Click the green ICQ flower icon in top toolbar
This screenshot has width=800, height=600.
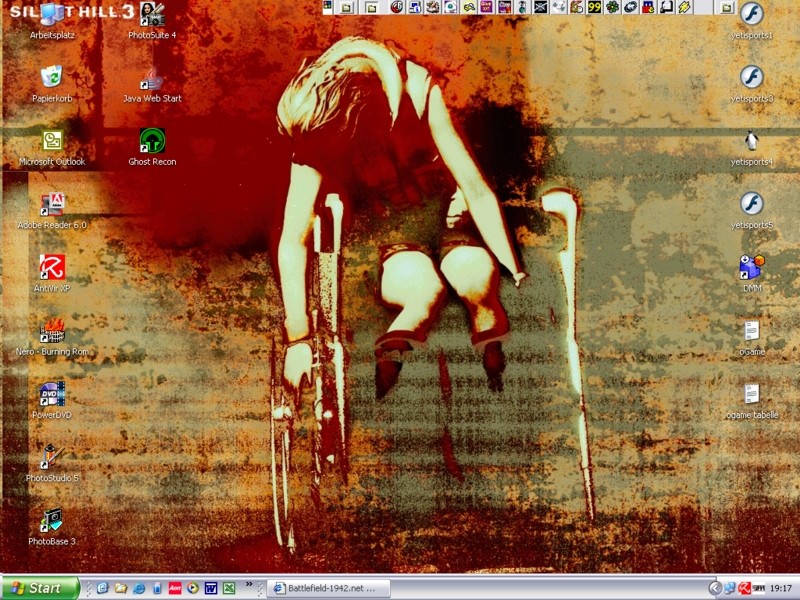pyautogui.click(x=613, y=7)
